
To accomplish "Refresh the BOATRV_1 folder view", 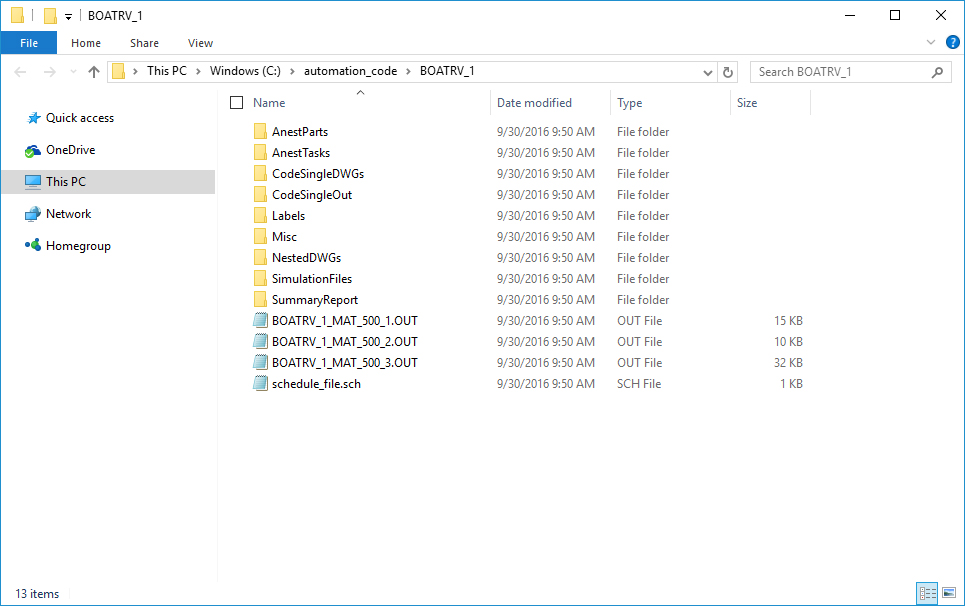I will pos(727,71).
